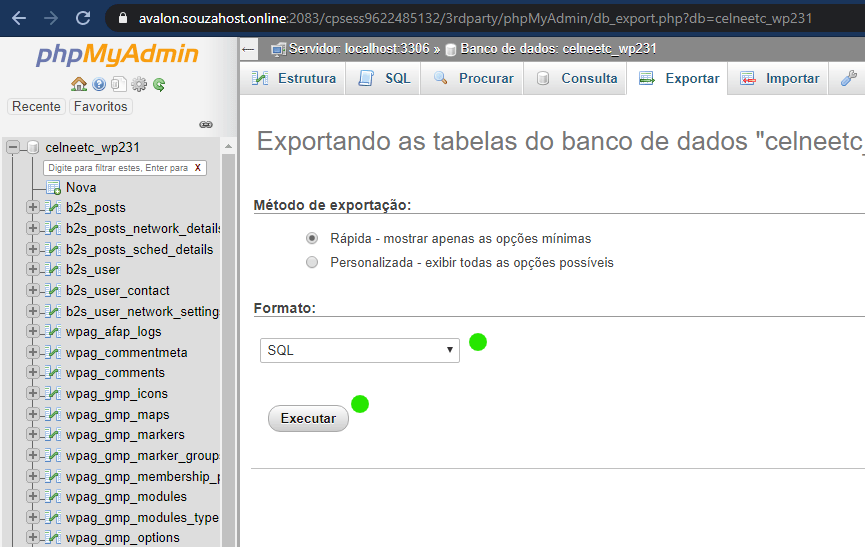Screen dimensions: 865x547
Task: Open Servidor localhost:3306 breadcrumb link
Action: tap(359, 49)
